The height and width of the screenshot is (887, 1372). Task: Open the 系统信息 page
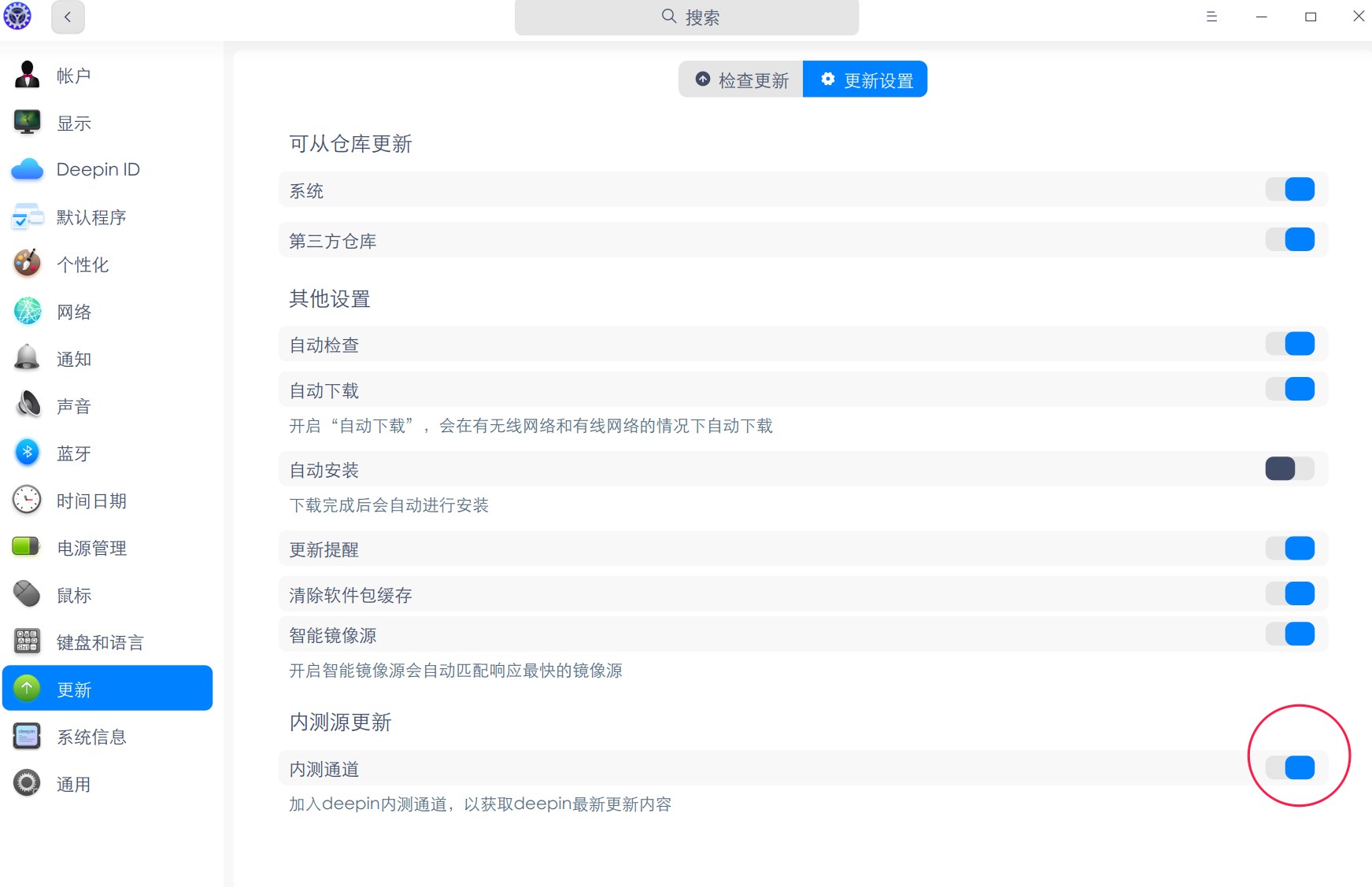pos(108,736)
